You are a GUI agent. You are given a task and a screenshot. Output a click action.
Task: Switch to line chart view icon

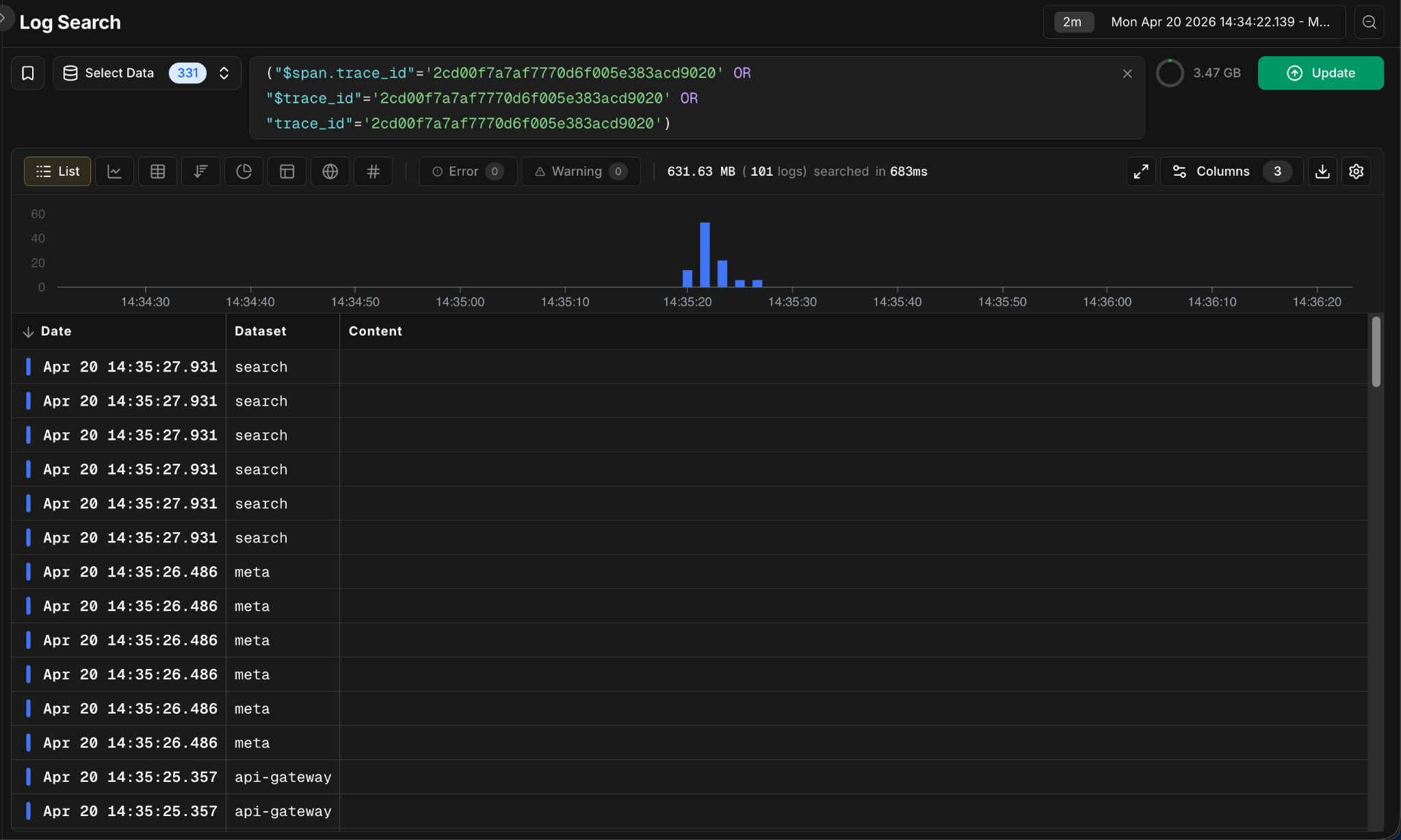(x=114, y=172)
